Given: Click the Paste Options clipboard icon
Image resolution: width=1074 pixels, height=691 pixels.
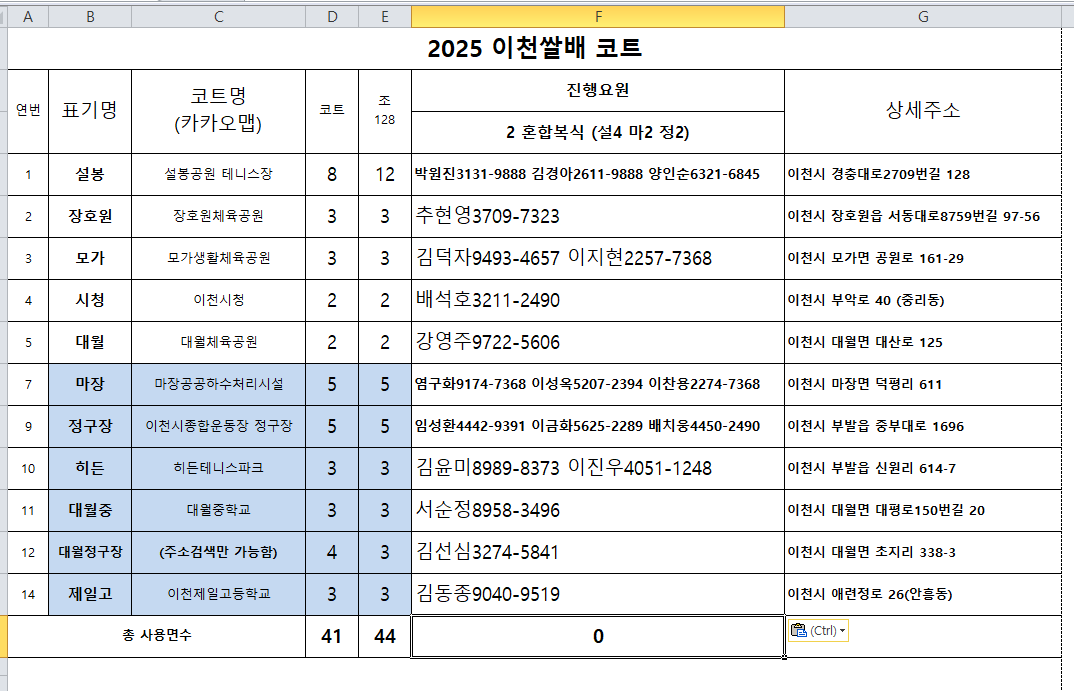Looking at the screenshot, I should coord(798,630).
